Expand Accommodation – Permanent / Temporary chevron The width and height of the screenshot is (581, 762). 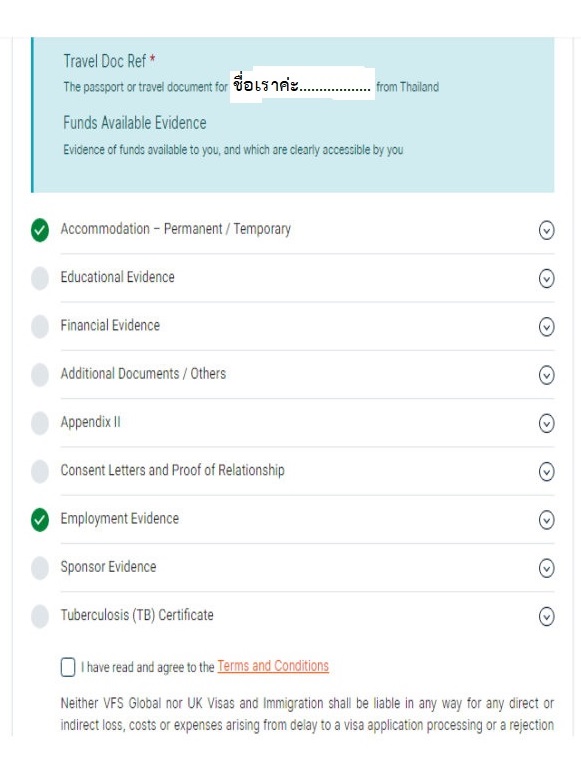pos(547,230)
